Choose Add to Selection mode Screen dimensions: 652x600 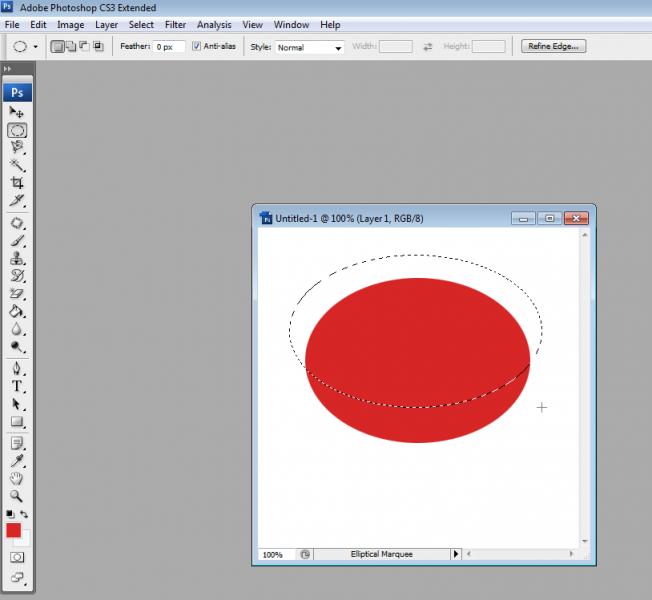(x=71, y=46)
